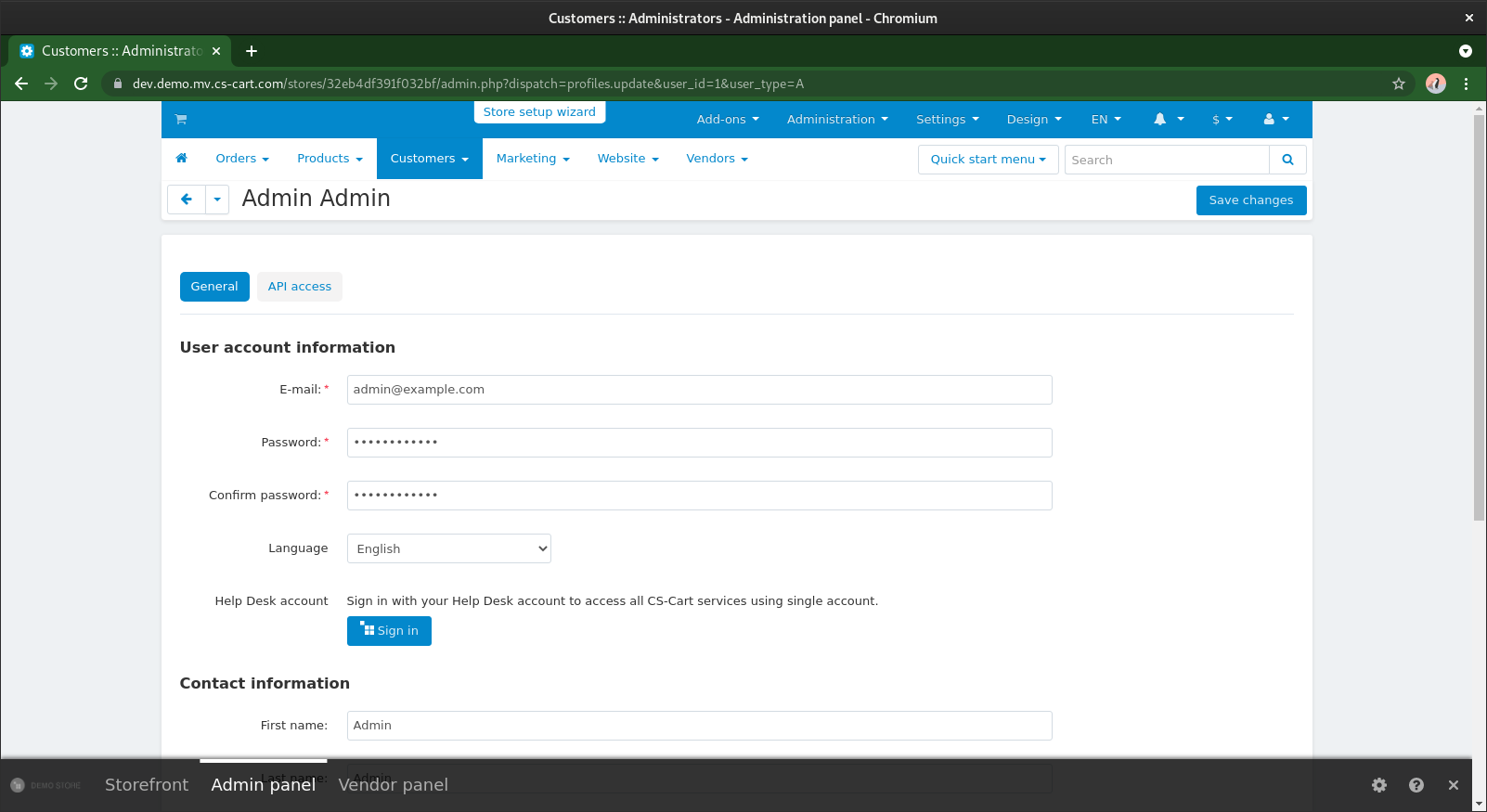The image size is (1487, 812).
Task: Click the Save changes button
Action: click(1251, 200)
